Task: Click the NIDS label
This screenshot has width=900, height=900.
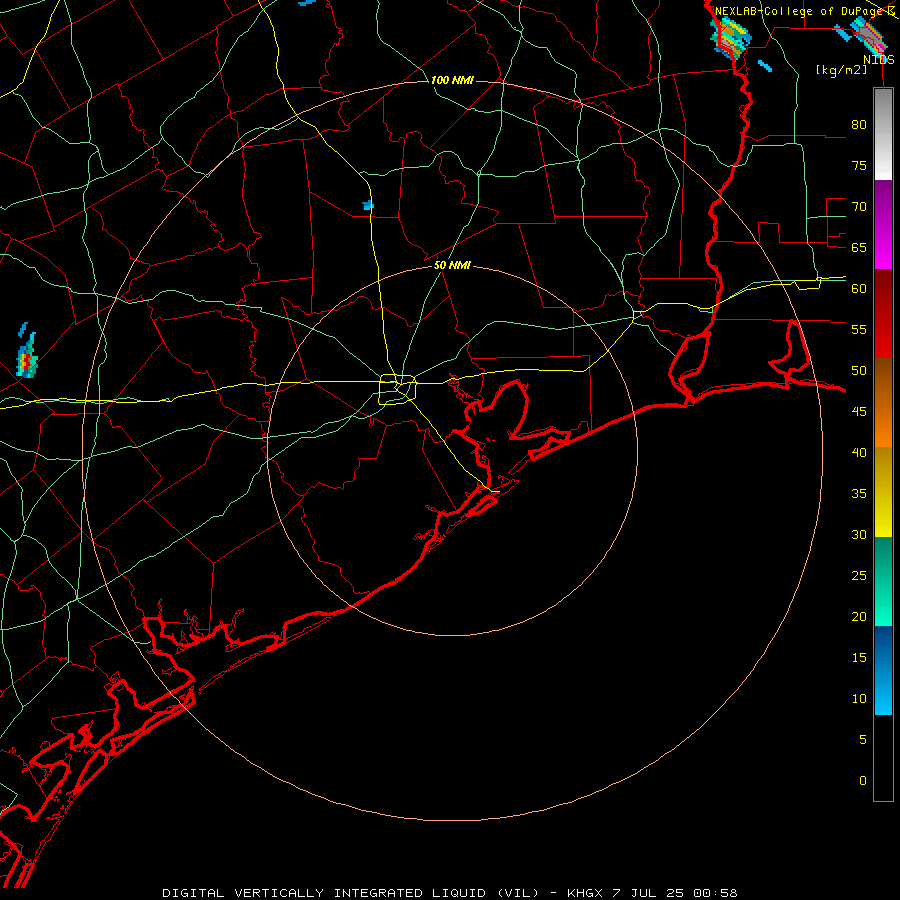Action: tap(879, 60)
